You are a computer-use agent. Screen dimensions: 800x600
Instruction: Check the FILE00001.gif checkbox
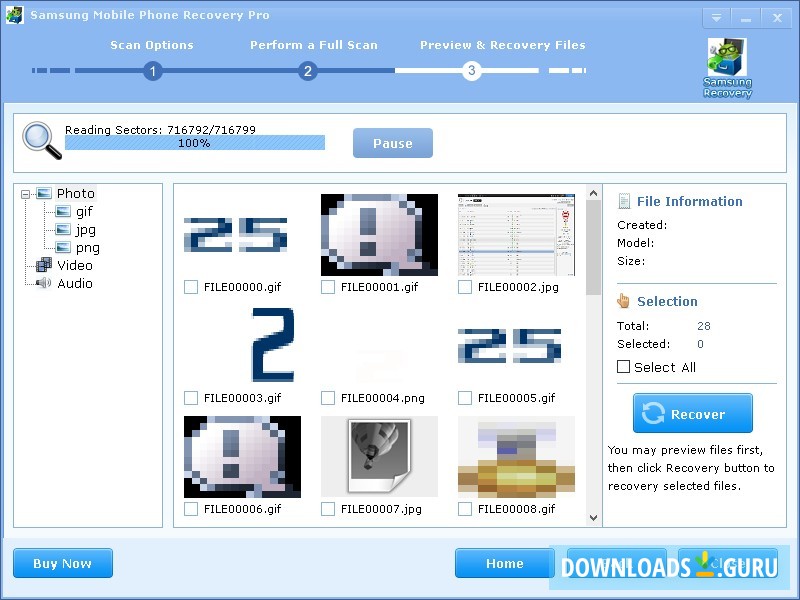(x=328, y=287)
